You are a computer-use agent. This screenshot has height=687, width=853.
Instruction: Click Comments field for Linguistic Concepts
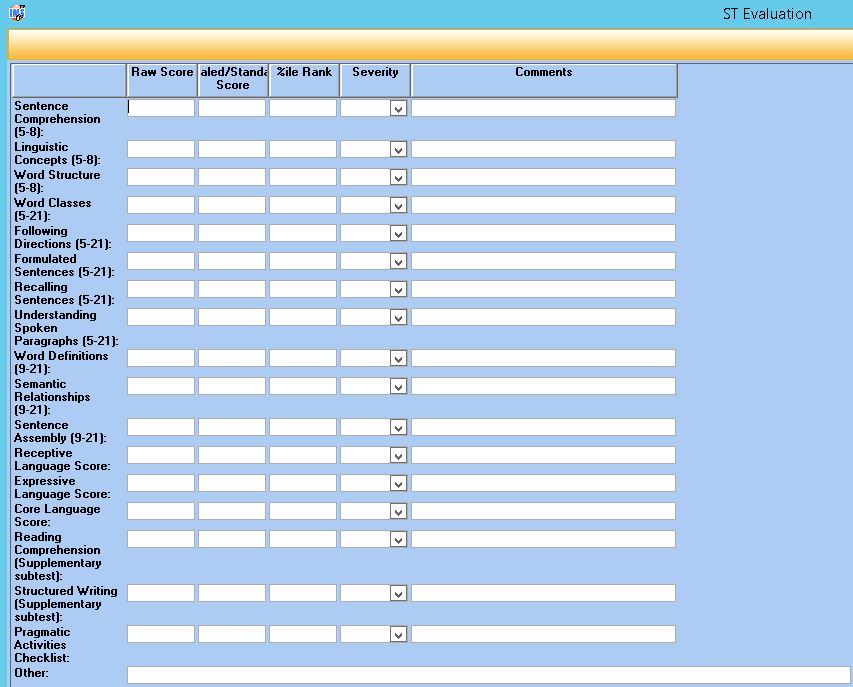543,149
